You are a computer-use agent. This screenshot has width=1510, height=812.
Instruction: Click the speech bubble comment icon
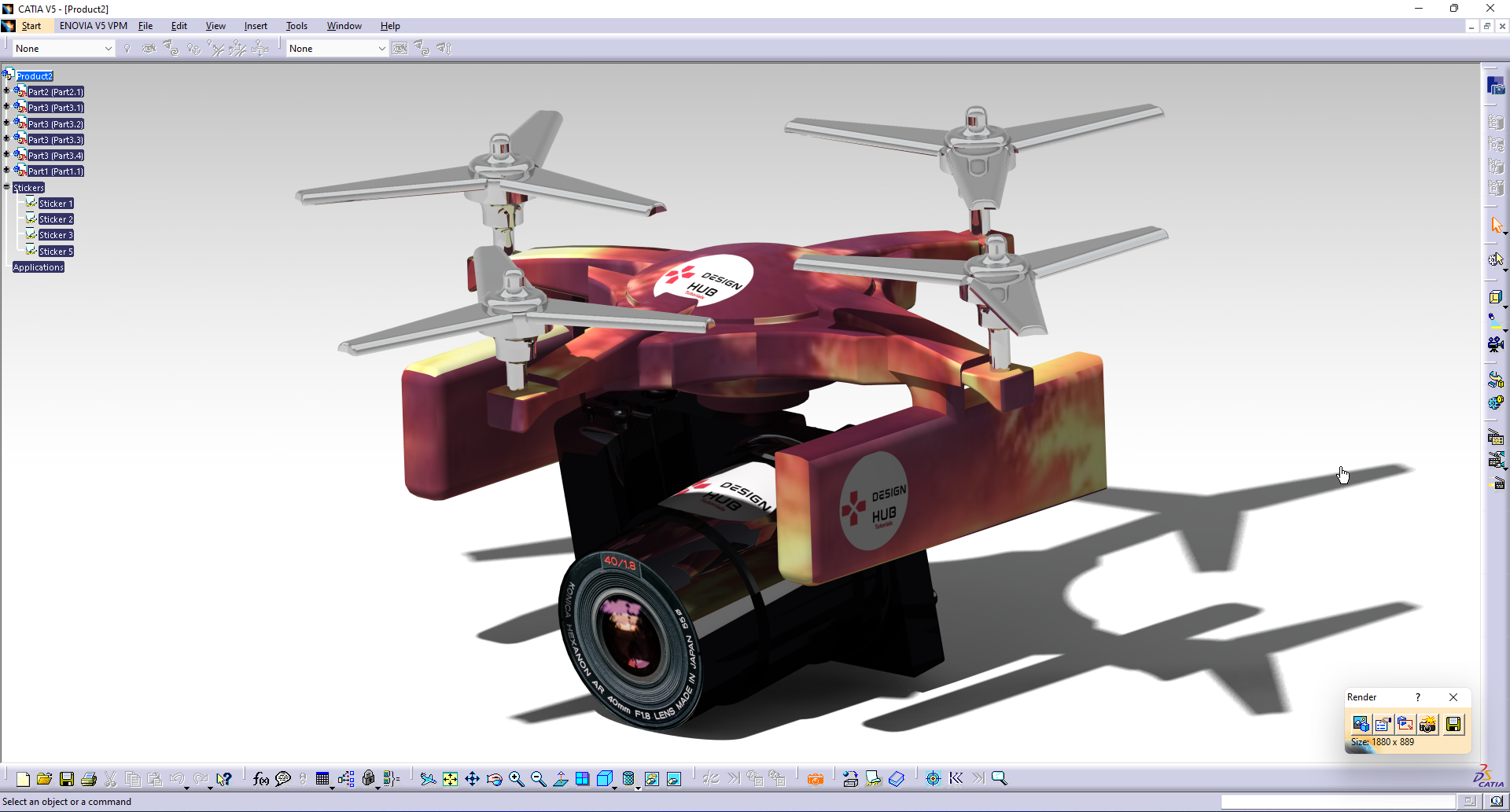283,779
